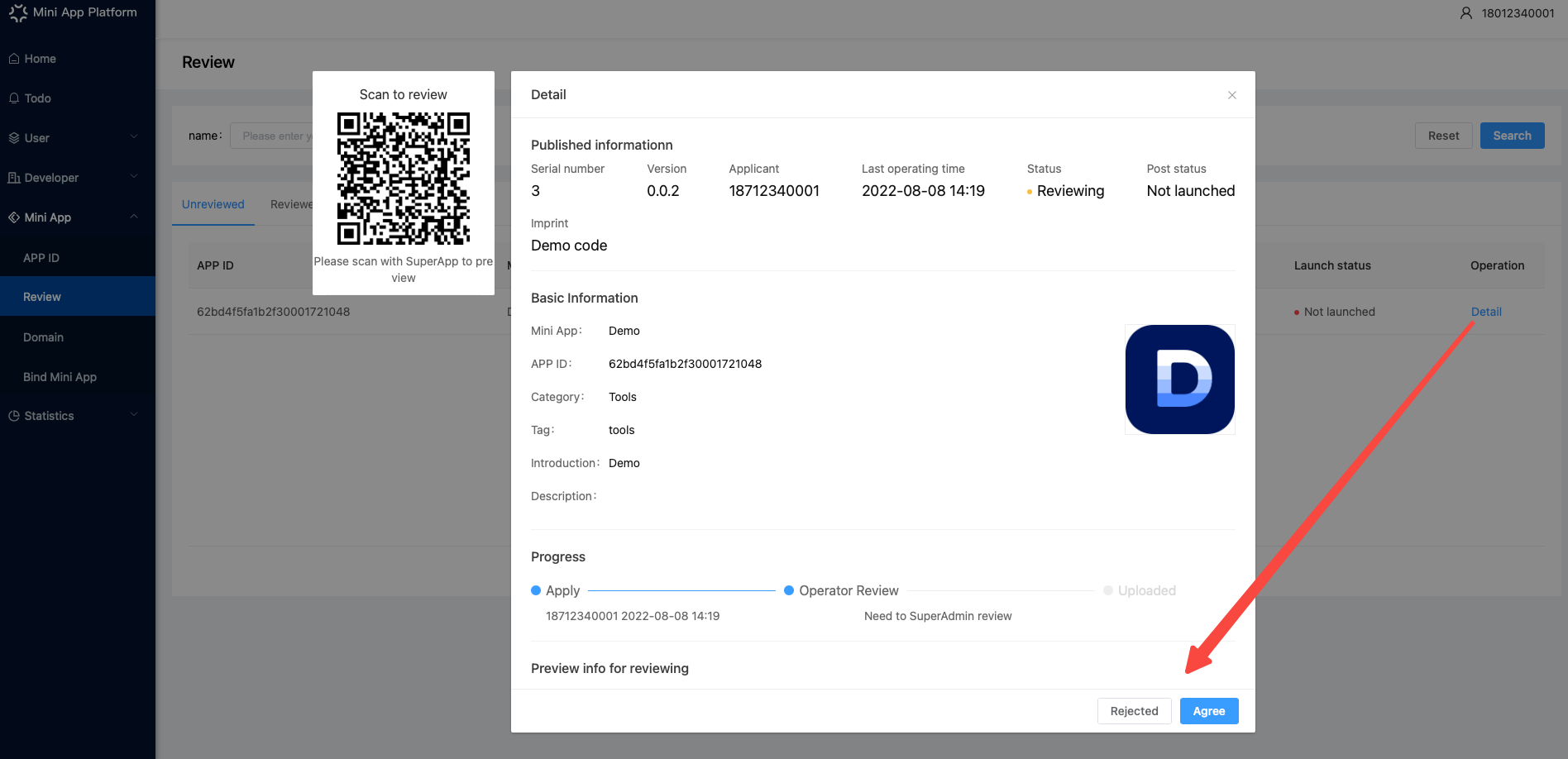Screen dimensions: 1568x759
Task: Click the Reviewing status text
Action: (x=1070, y=191)
